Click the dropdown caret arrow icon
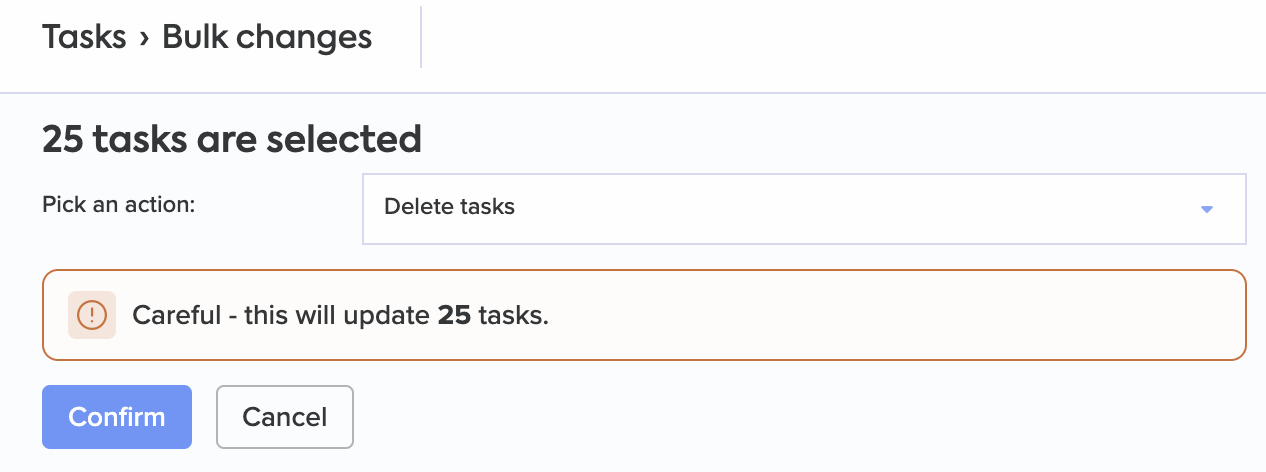Screen dimensions: 1266x472 [1206, 209]
